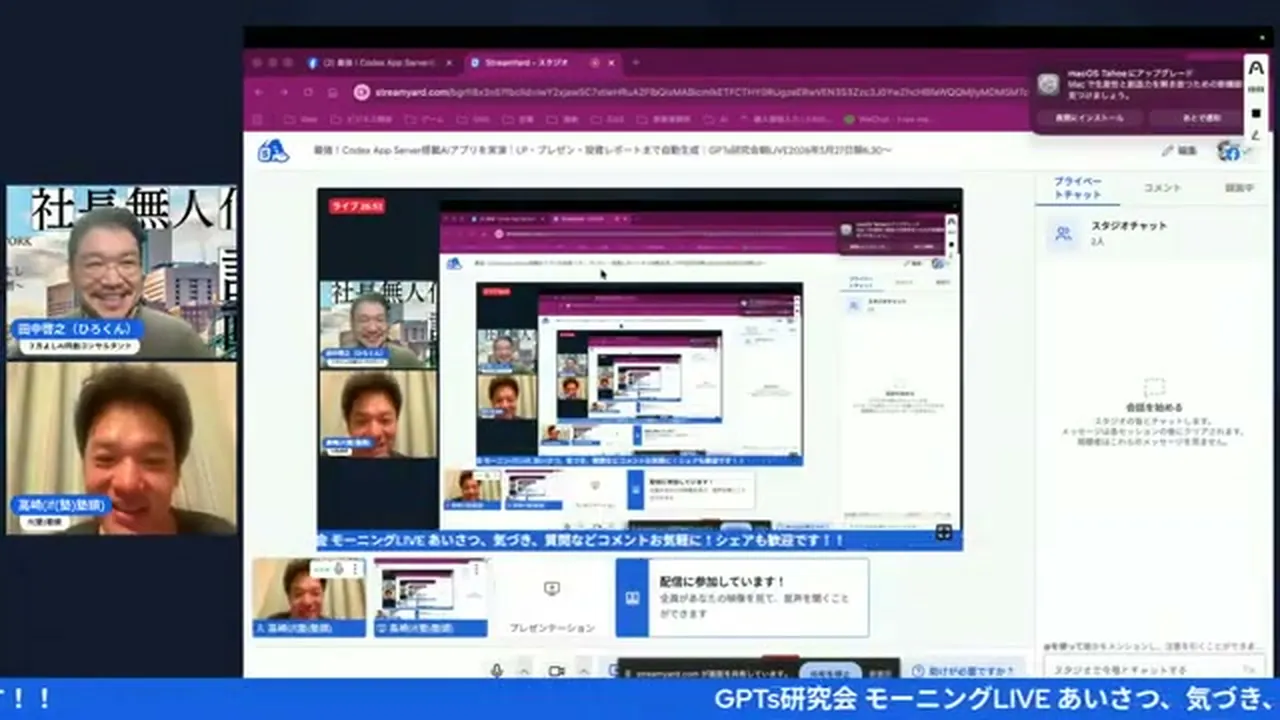This screenshot has height=720, width=1280.
Task: Expand microphone options chevron
Action: (524, 670)
